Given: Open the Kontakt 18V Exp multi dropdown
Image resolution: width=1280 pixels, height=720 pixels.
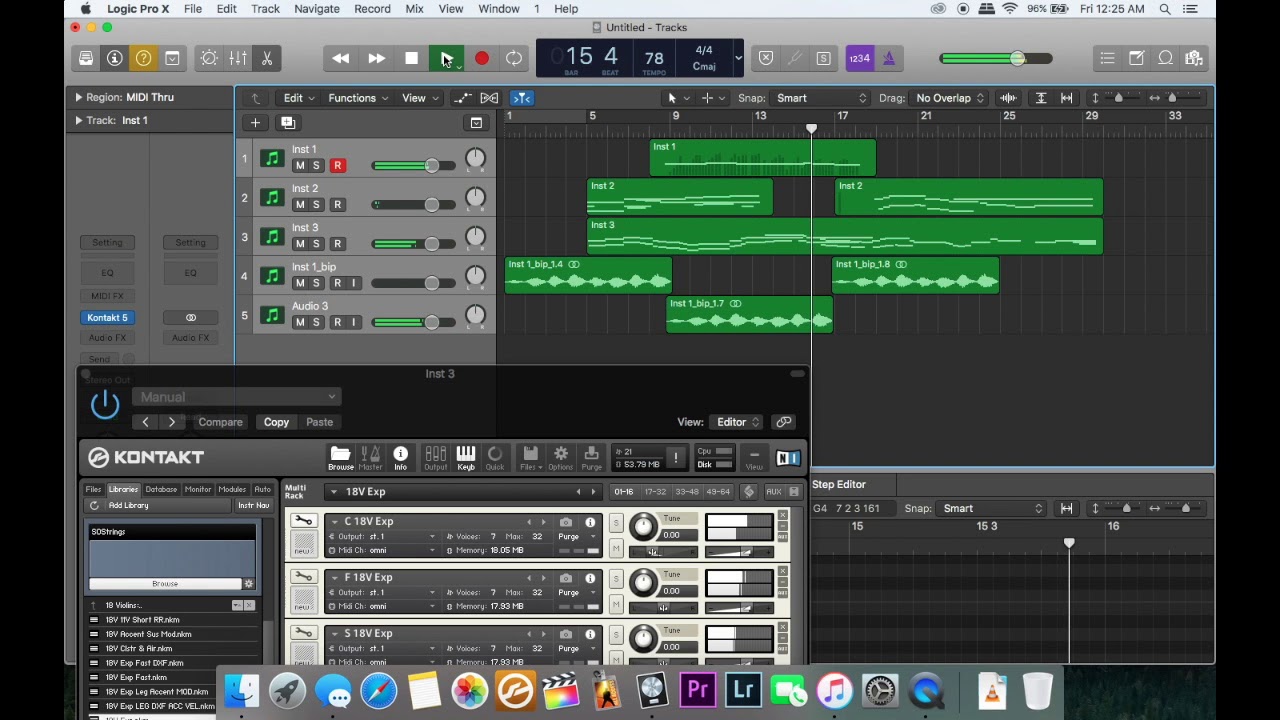Looking at the screenshot, I should 334,492.
